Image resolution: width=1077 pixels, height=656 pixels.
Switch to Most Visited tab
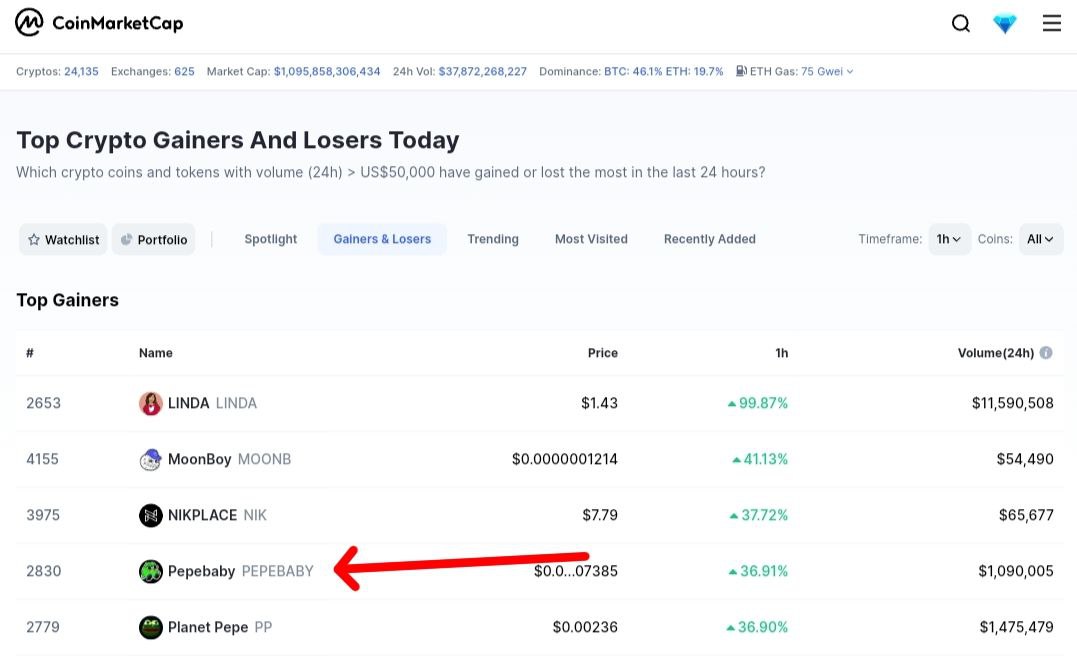591,239
